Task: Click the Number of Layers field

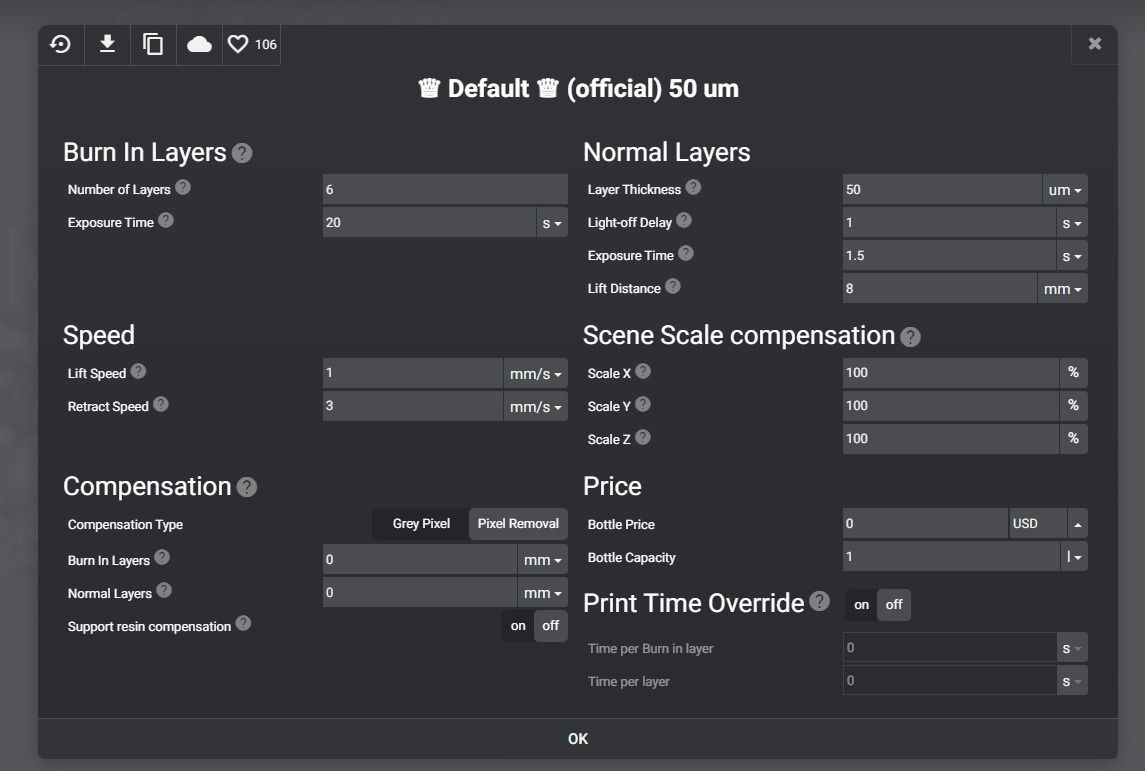Action: [444, 189]
